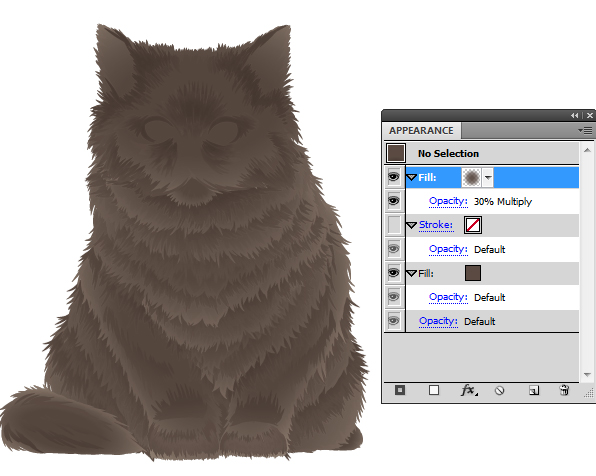Select the APPEARANCE panel tab
The width and height of the screenshot is (596, 476).
(x=421, y=130)
